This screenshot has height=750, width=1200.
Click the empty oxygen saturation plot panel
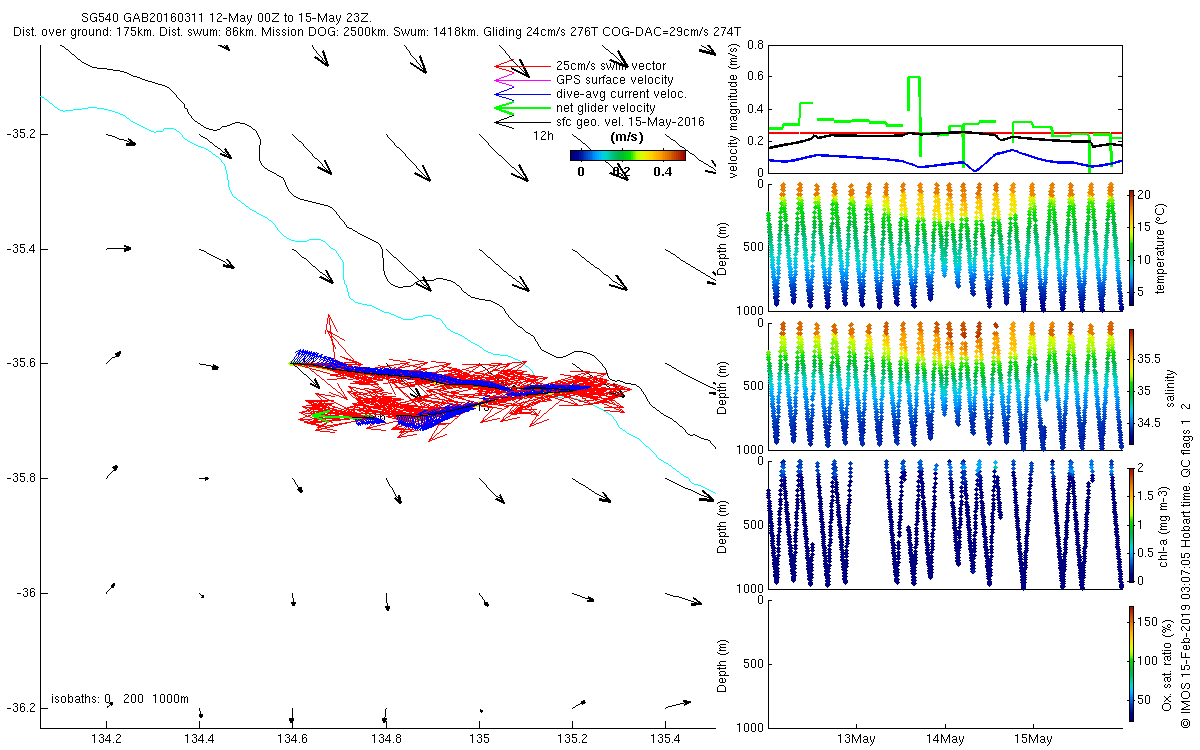943,663
